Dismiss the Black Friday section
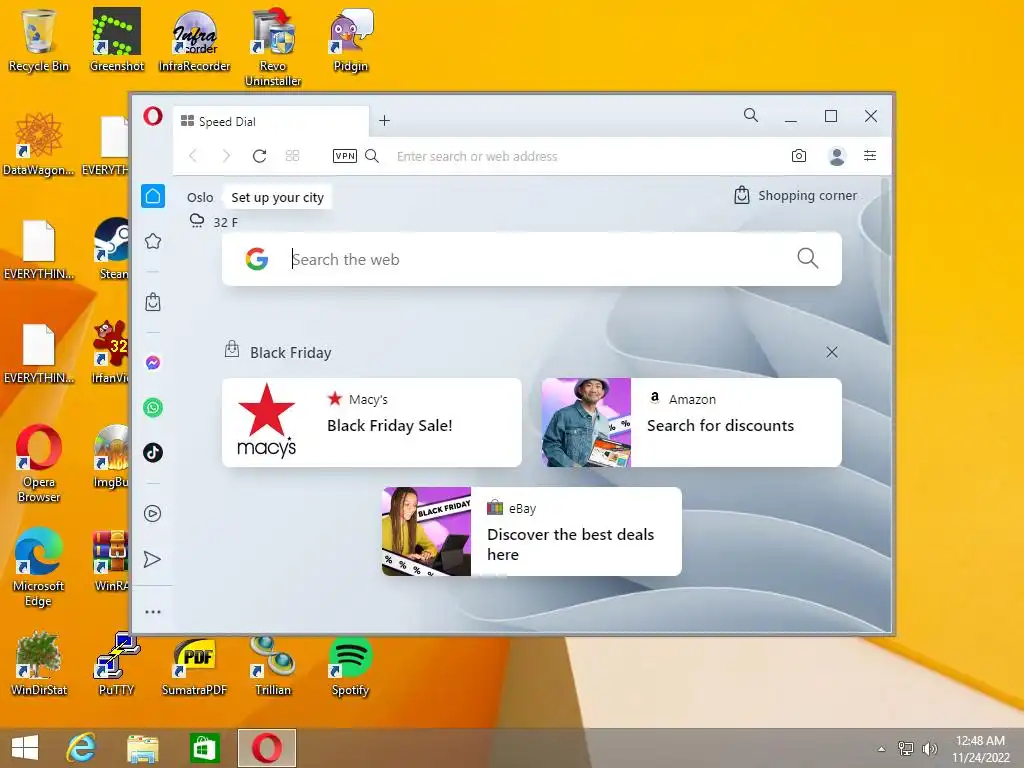This screenshot has height=768, width=1024. 831,352
